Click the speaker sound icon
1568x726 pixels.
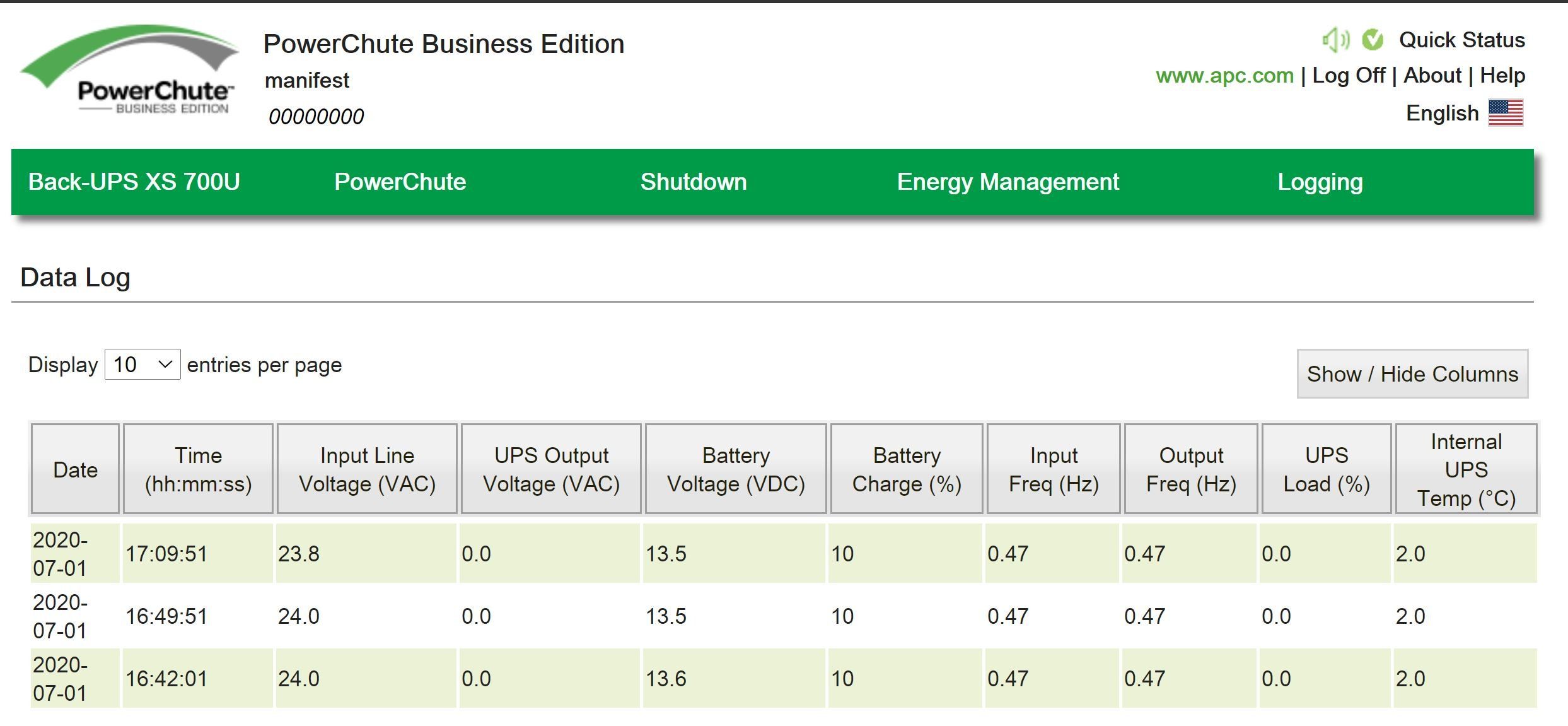pyautogui.click(x=1335, y=40)
